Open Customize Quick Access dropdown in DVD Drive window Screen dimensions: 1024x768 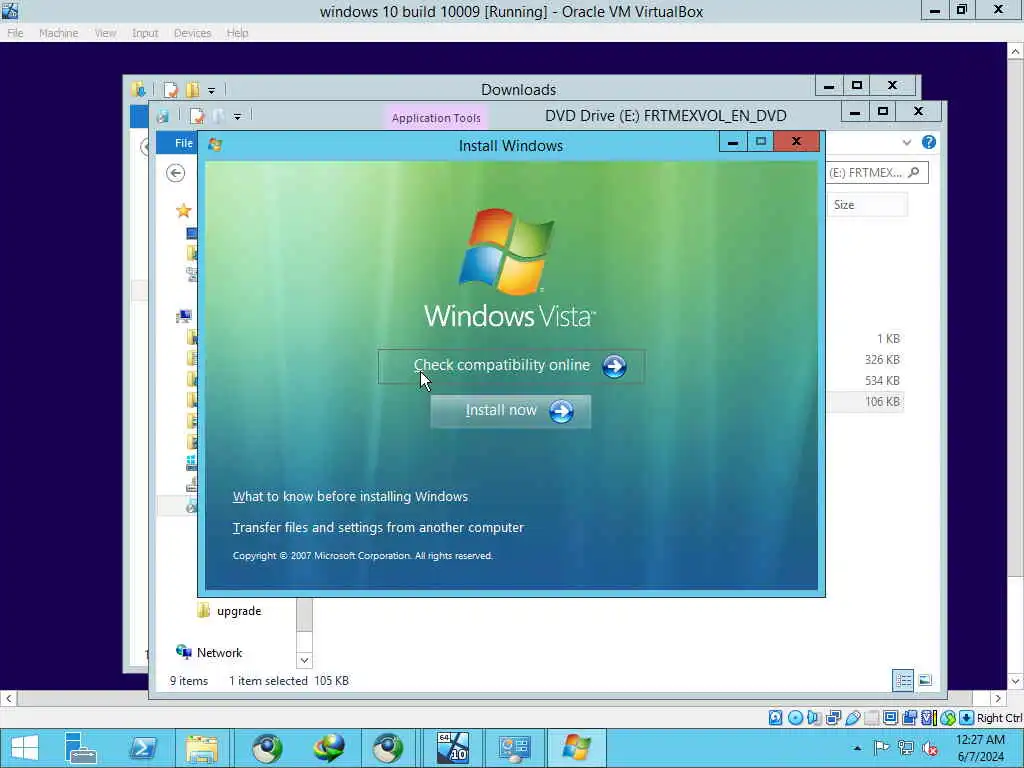[237, 117]
